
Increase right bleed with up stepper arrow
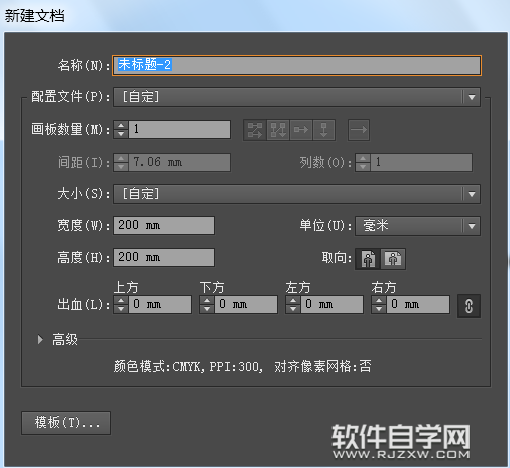point(379,300)
